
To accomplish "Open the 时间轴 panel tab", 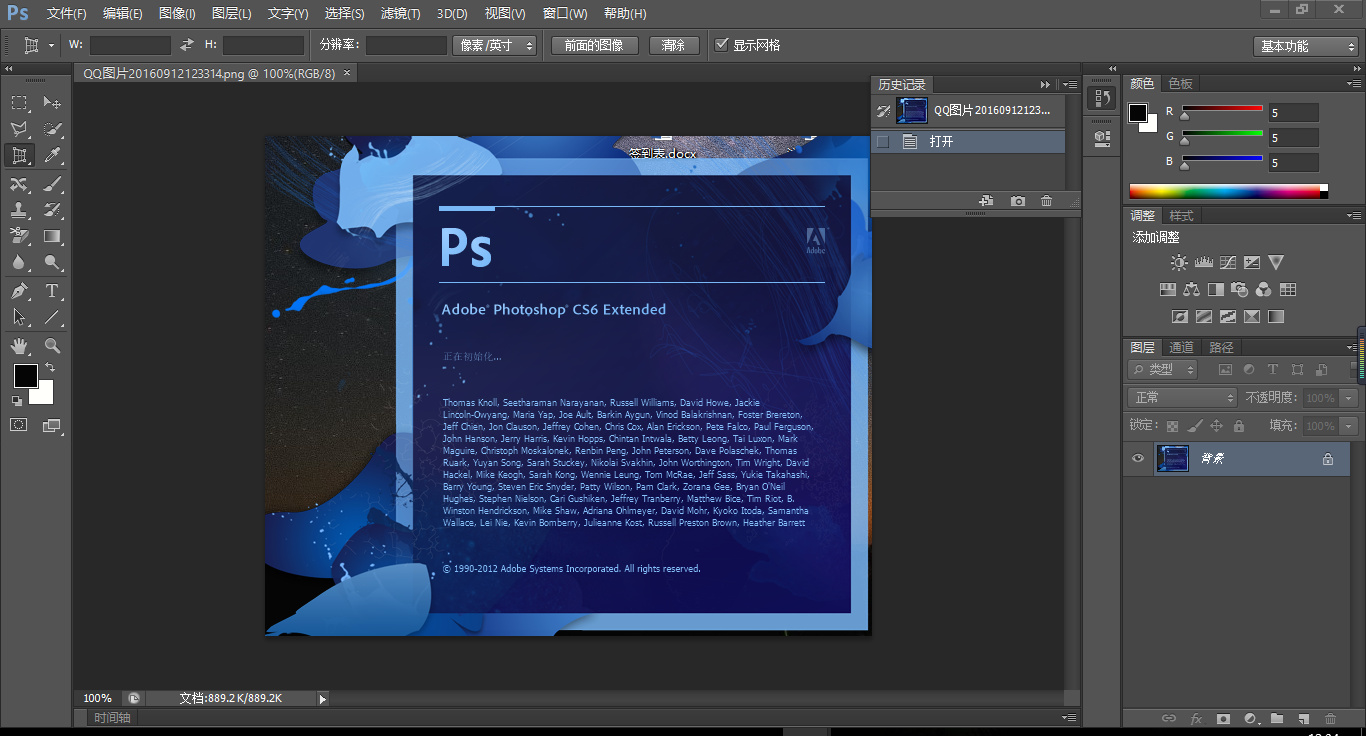I will (112, 717).
